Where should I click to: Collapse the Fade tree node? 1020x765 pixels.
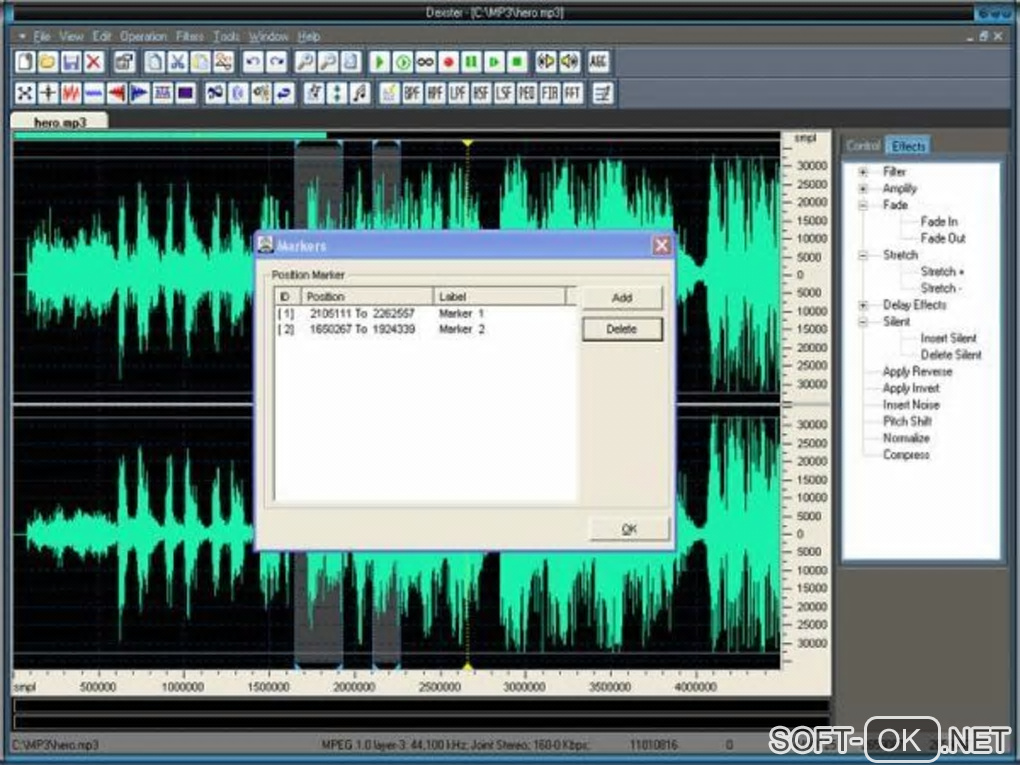pyautogui.click(x=863, y=205)
